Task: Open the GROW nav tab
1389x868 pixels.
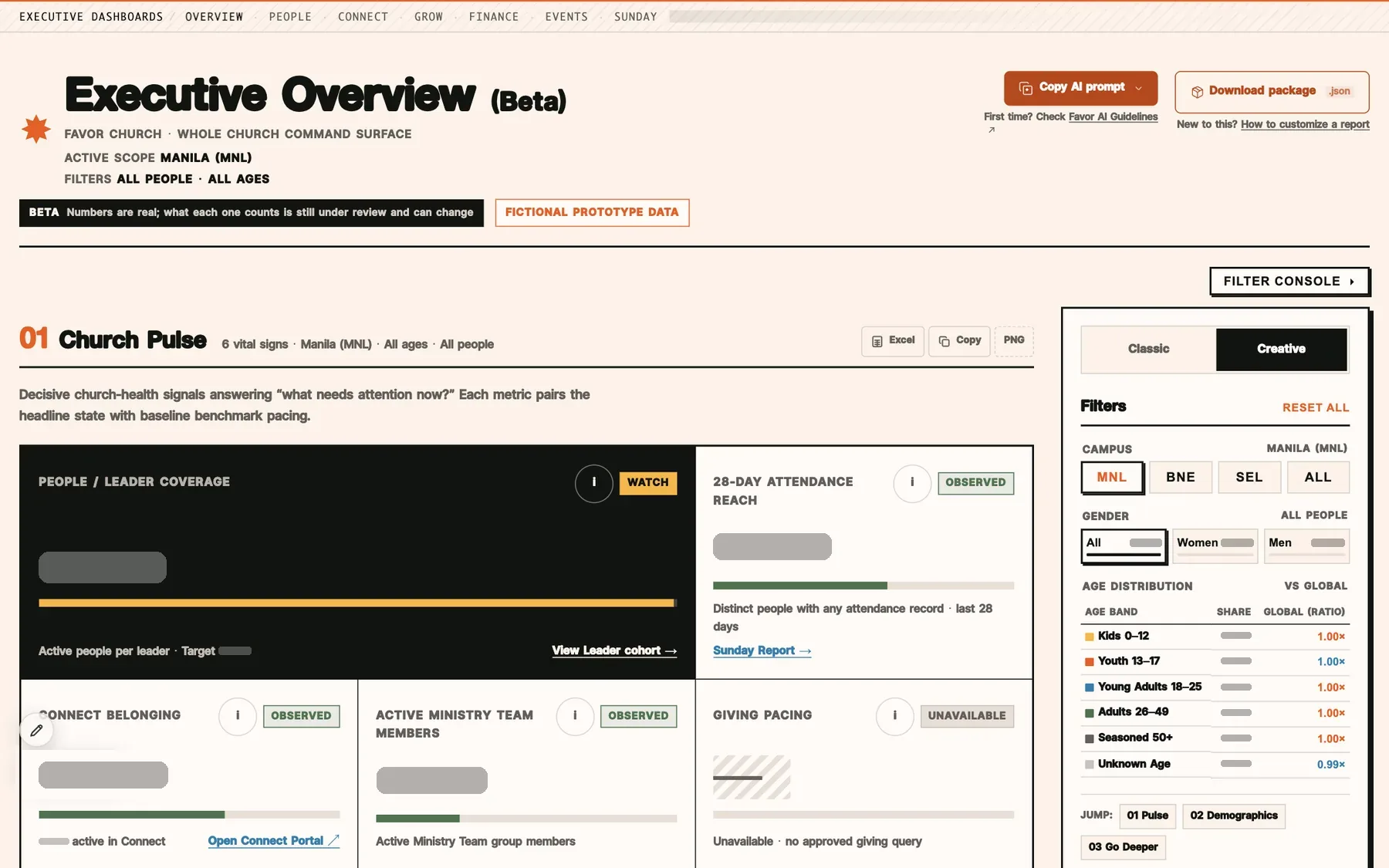Action: click(428, 17)
